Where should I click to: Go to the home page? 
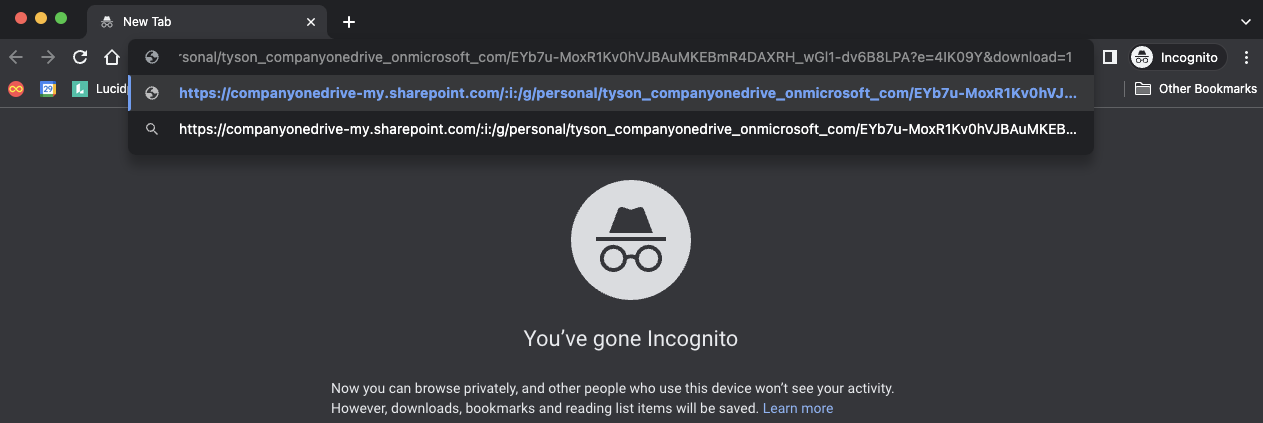point(112,57)
